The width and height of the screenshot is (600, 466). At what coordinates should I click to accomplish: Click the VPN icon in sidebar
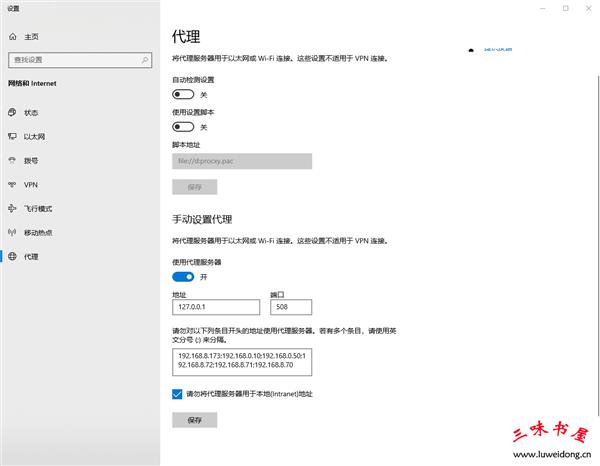[x=12, y=184]
